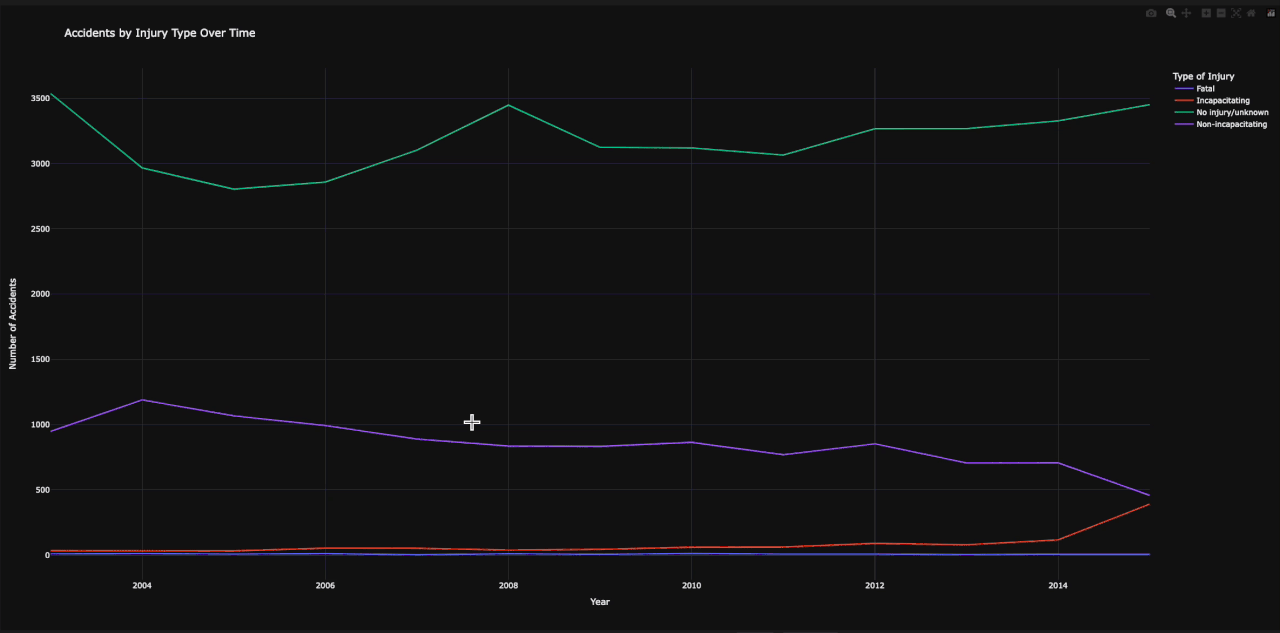Screen dimensions: 1280x633
Task: Download the plot as PNG via camera icon
Action: pos(1151,13)
